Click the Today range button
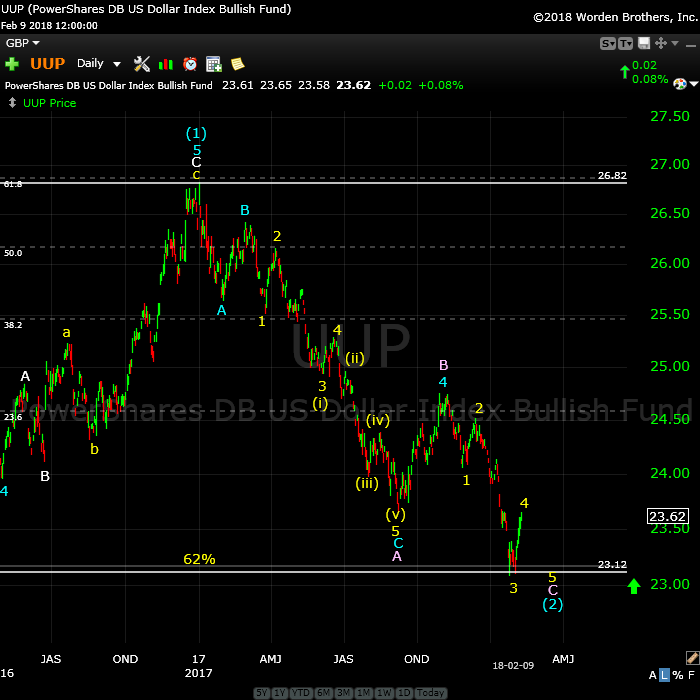This screenshot has height=700, width=700. click(x=430, y=693)
